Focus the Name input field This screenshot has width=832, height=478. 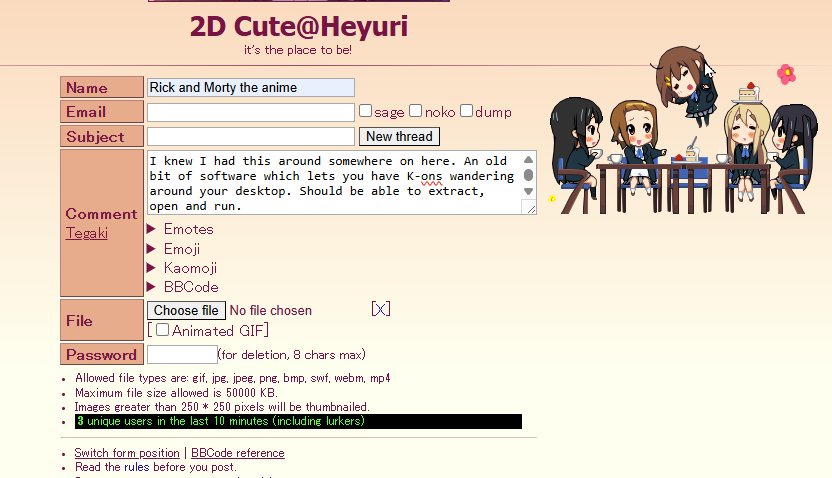point(250,88)
